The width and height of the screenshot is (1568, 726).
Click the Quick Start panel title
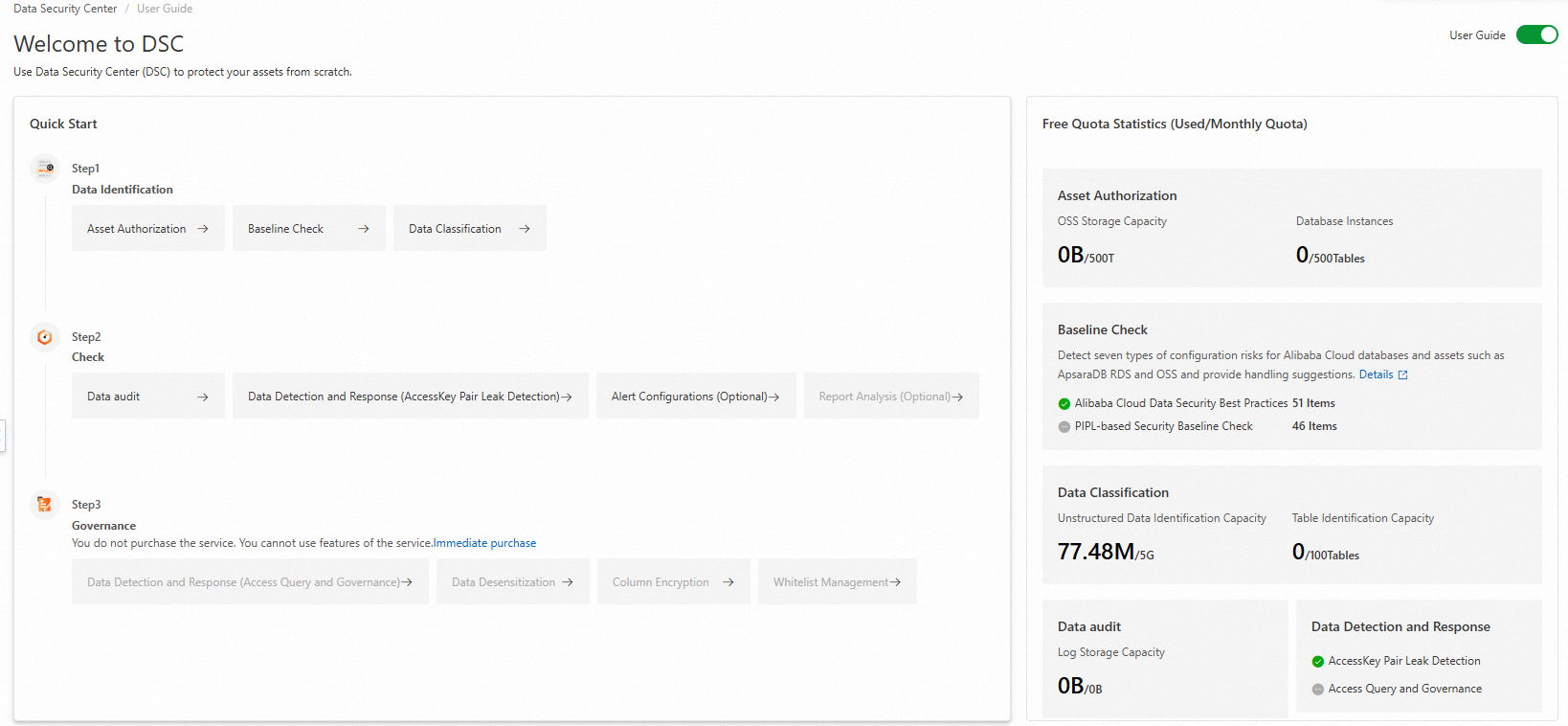coord(63,124)
